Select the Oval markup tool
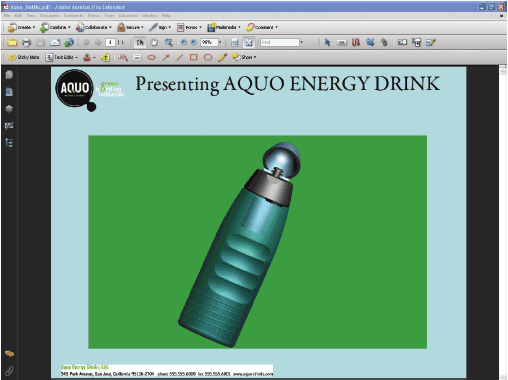508x380 pixels. point(208,57)
